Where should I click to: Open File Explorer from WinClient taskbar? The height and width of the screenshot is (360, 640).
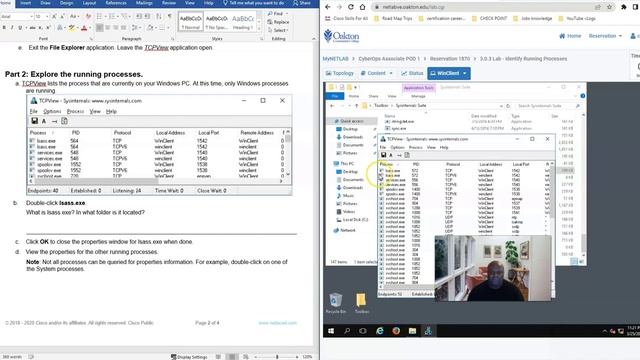coord(412,331)
